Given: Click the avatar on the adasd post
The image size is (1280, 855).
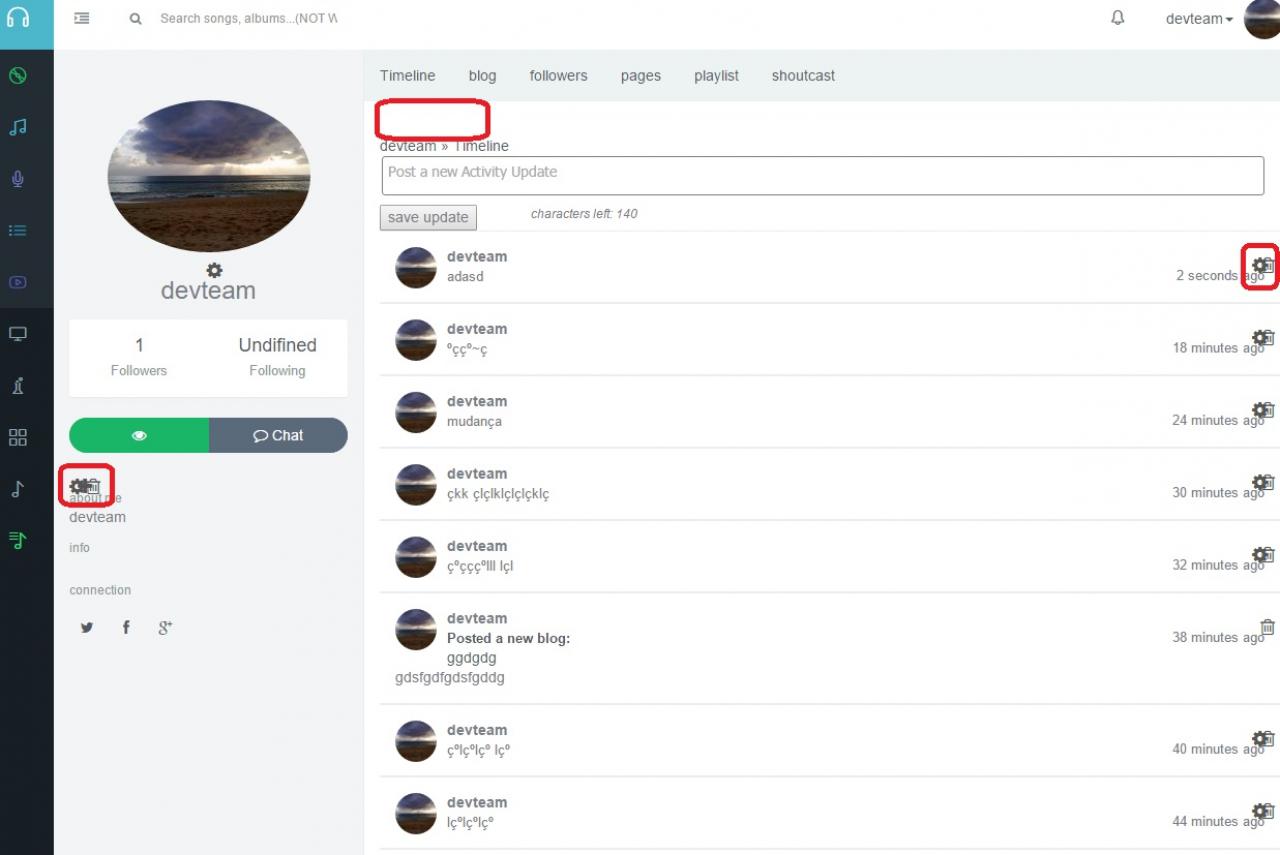Looking at the screenshot, I should coord(416,268).
